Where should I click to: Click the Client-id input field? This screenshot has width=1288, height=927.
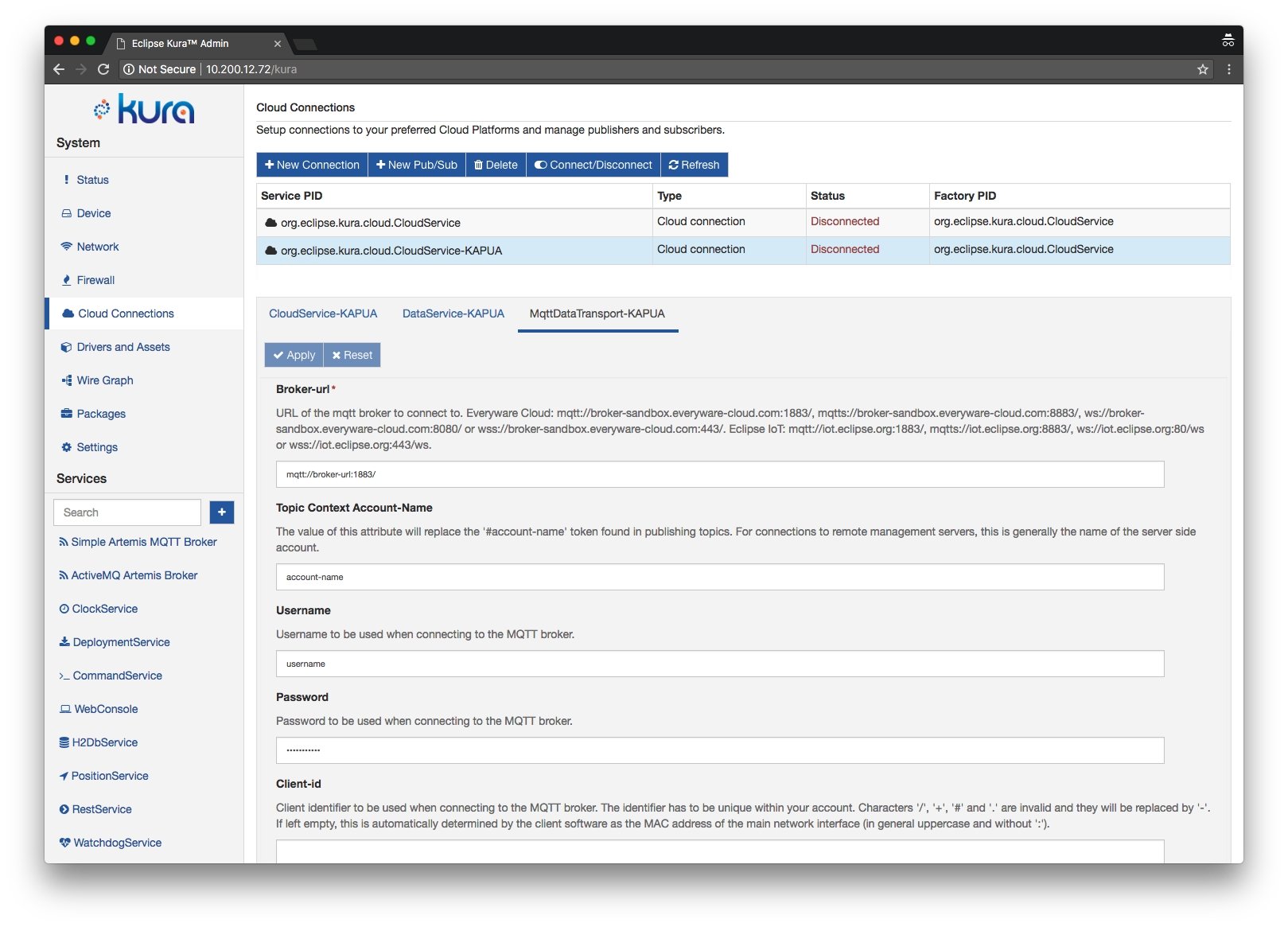pyautogui.click(x=720, y=851)
